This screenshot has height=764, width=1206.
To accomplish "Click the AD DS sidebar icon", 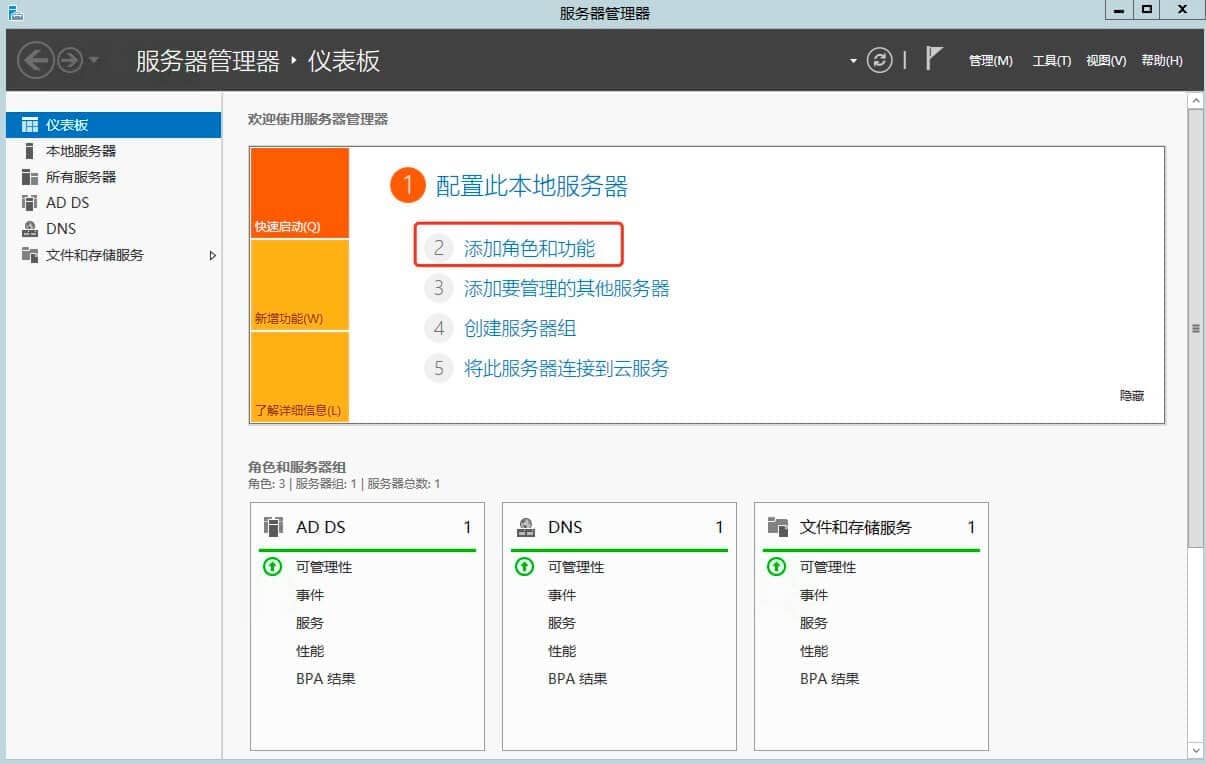I will pyautogui.click(x=30, y=203).
